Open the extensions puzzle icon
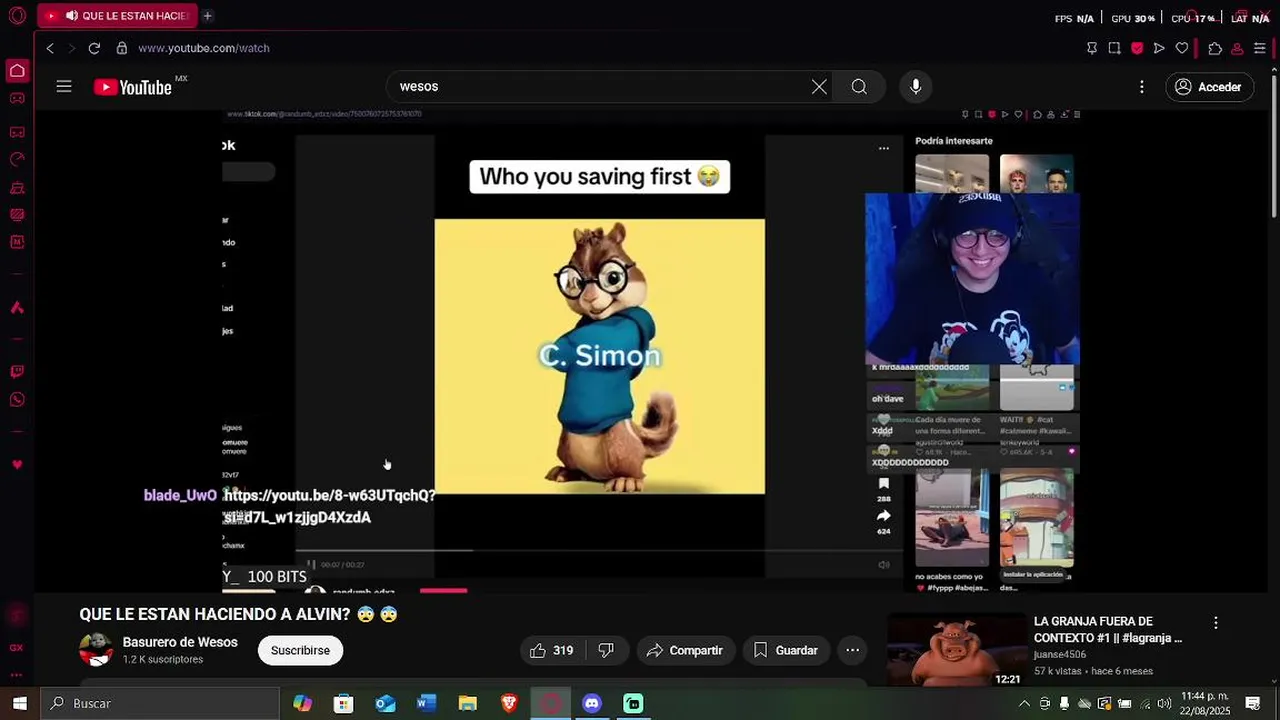 tap(1215, 48)
